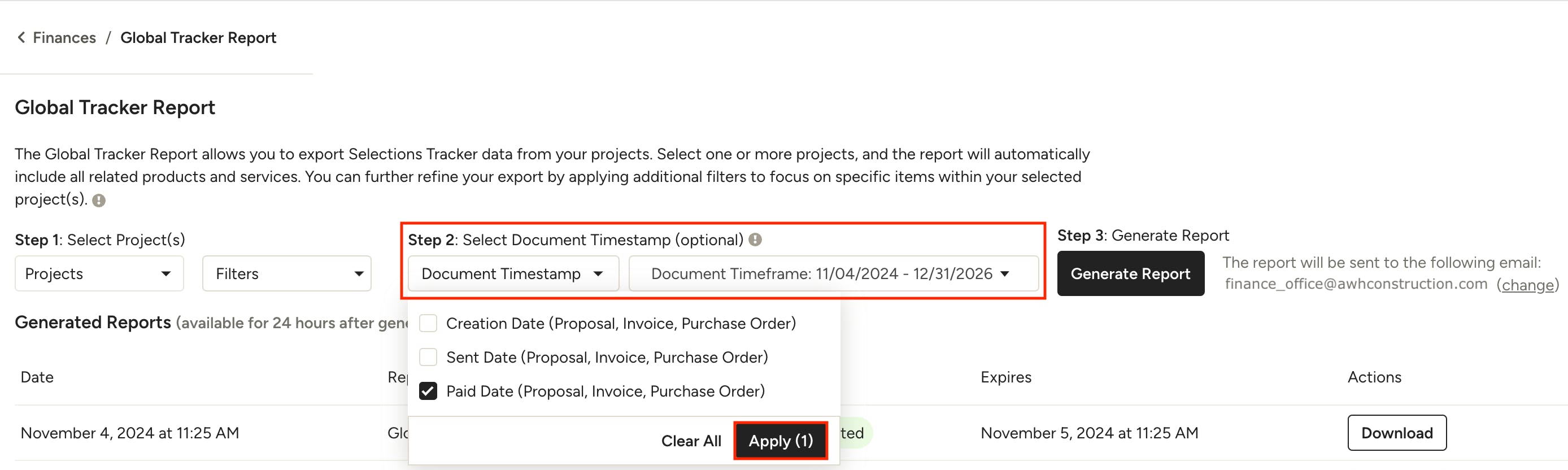Click the change email link
Viewport: 1568px width, 470px height.
pyautogui.click(x=1527, y=285)
